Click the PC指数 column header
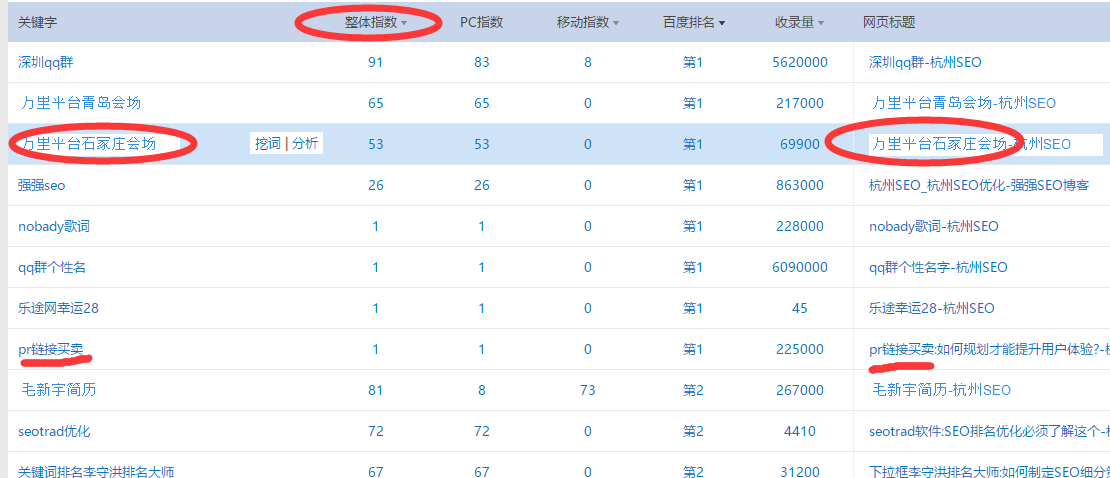 coord(481,22)
